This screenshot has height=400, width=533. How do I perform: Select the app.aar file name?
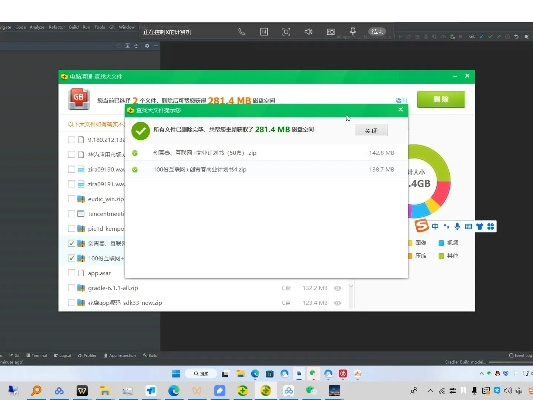99,273
